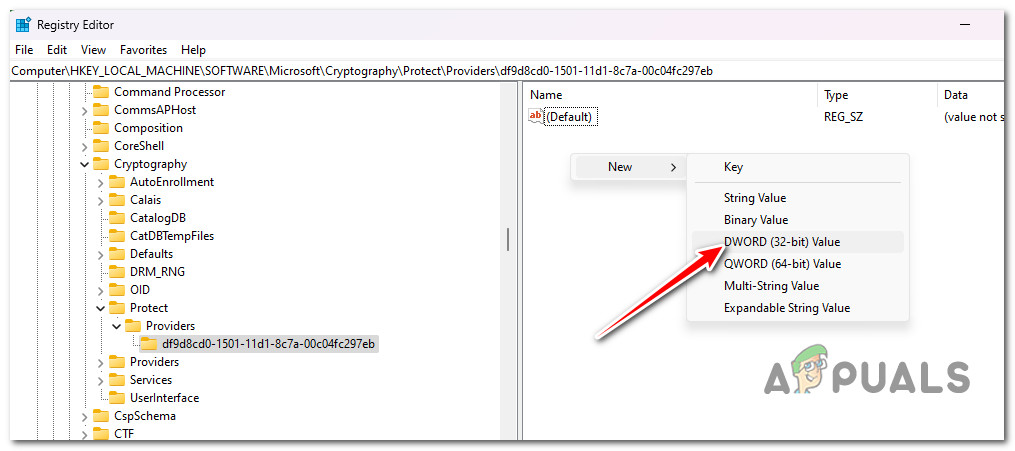Open the New submenu in context menu
Screen dimensions: 1015x451
(628, 167)
